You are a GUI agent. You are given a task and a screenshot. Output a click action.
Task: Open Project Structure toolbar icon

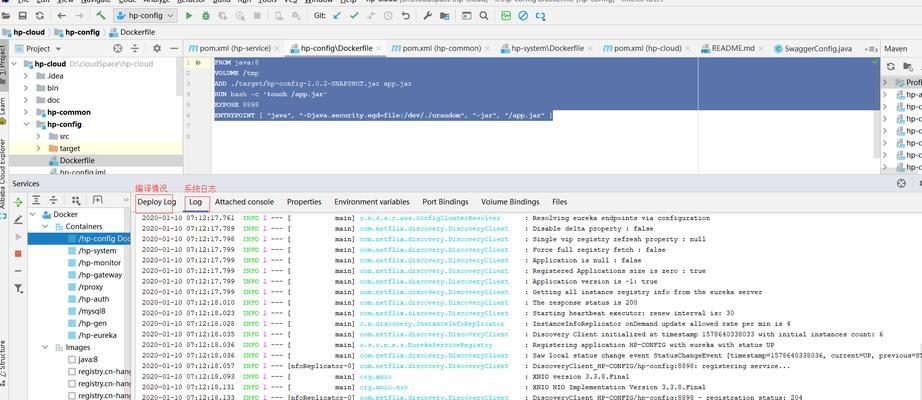point(445,16)
